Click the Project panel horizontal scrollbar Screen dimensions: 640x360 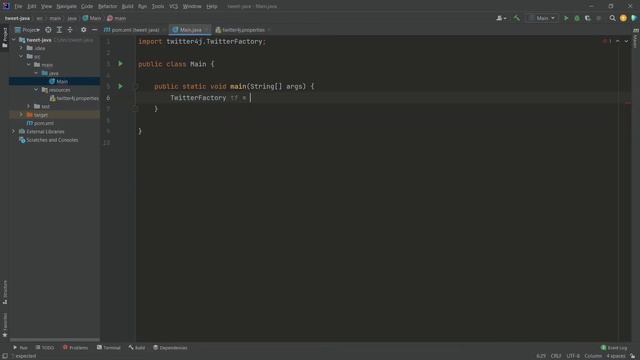pyautogui.click(x=55, y=340)
